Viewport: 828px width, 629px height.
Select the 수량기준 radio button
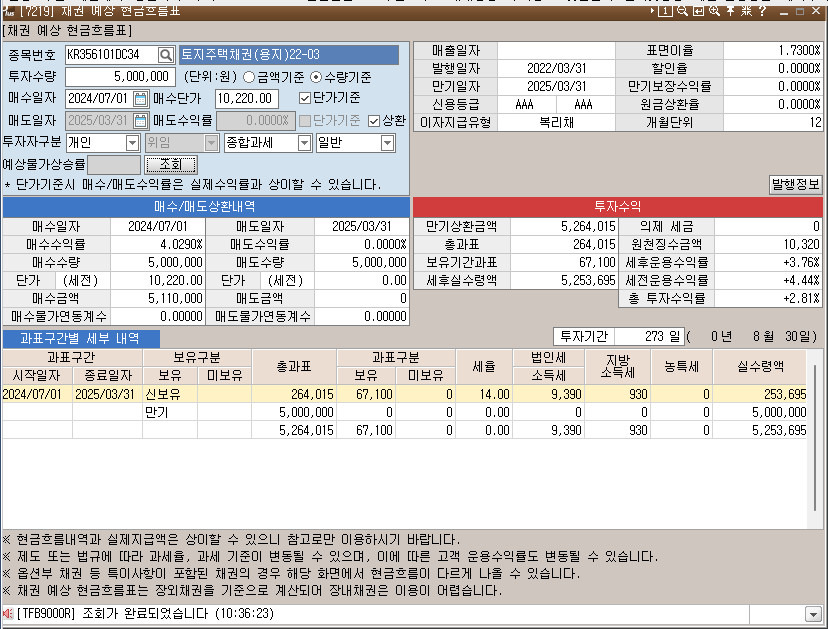(x=316, y=78)
